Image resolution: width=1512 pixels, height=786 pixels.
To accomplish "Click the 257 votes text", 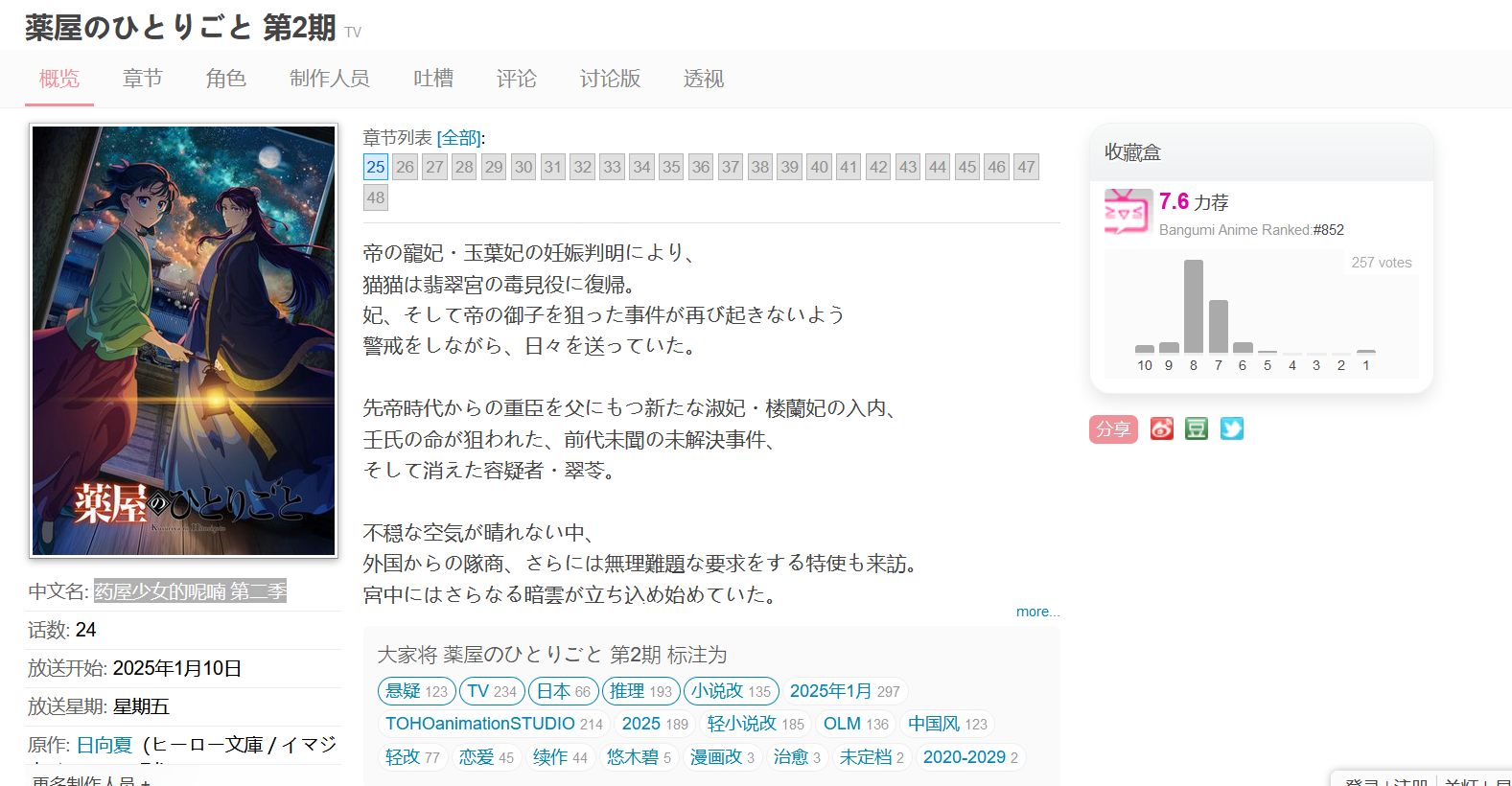I will 1382,263.
